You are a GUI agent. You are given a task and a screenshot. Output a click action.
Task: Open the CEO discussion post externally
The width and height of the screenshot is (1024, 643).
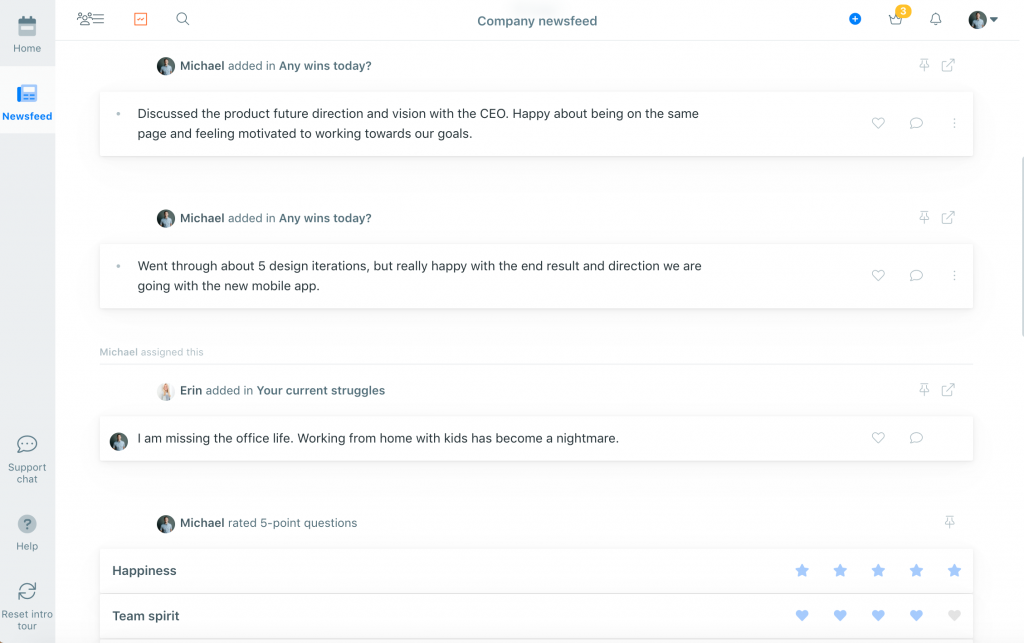(948, 65)
